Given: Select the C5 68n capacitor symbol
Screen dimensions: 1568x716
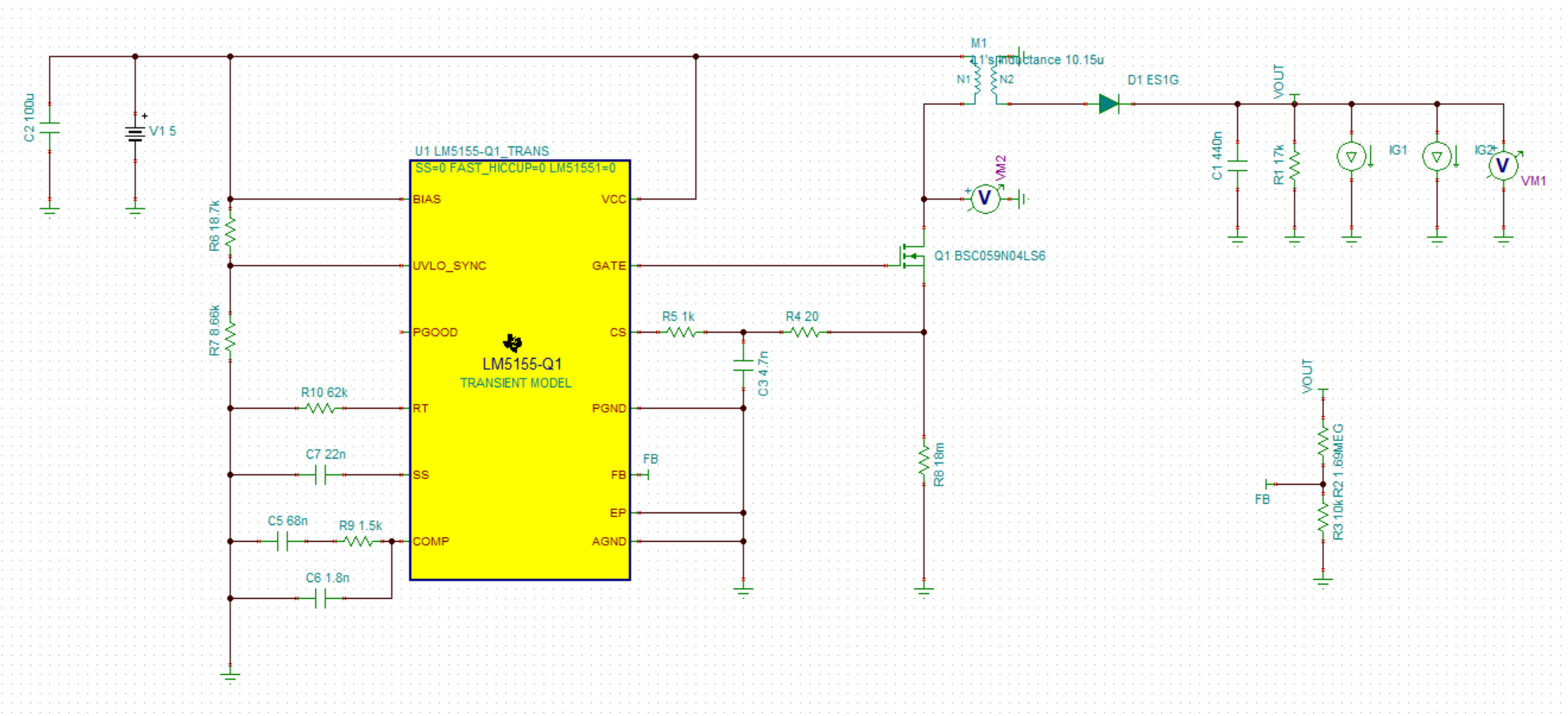Looking at the screenshot, I should (282, 541).
